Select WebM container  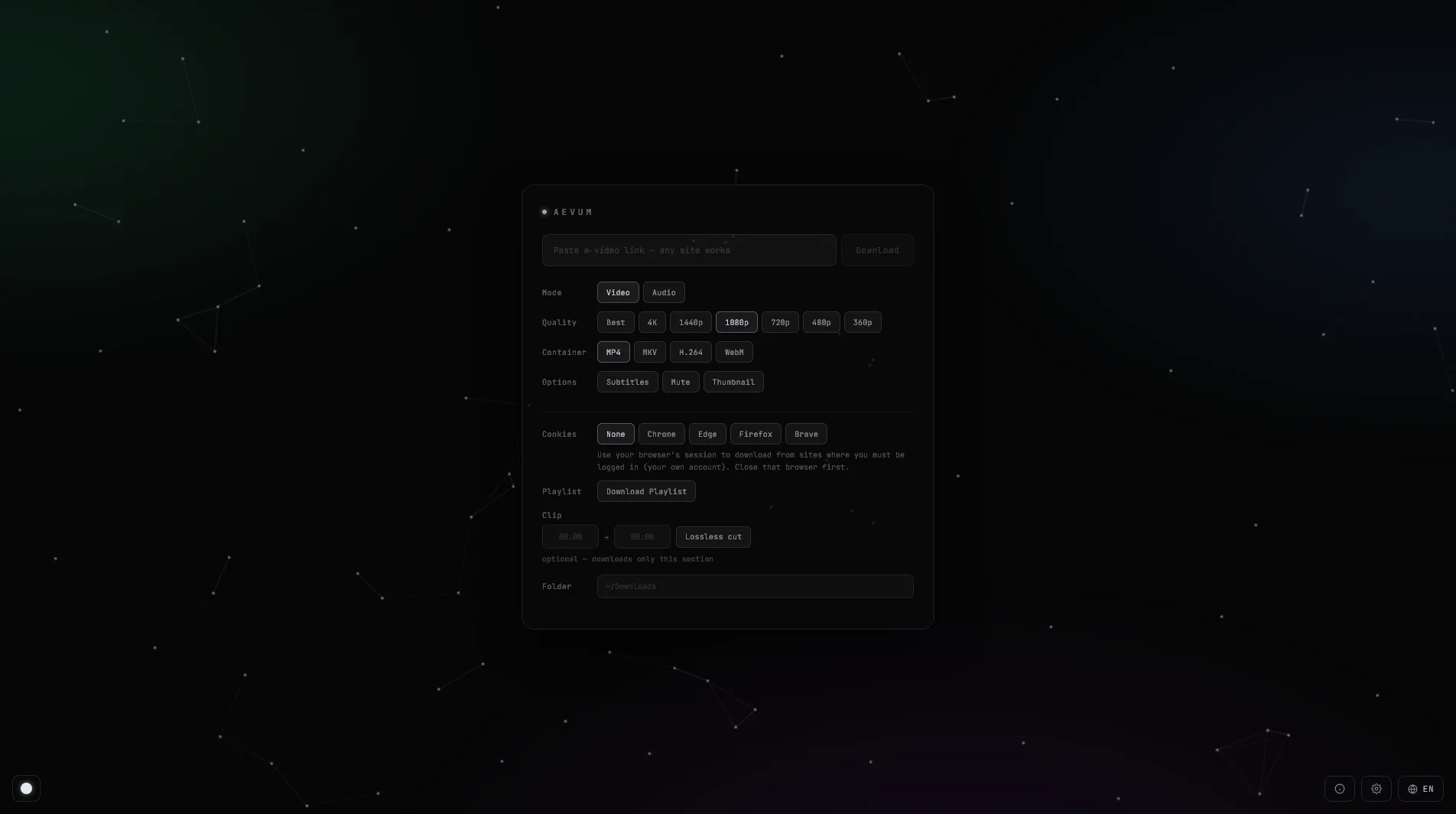734,352
